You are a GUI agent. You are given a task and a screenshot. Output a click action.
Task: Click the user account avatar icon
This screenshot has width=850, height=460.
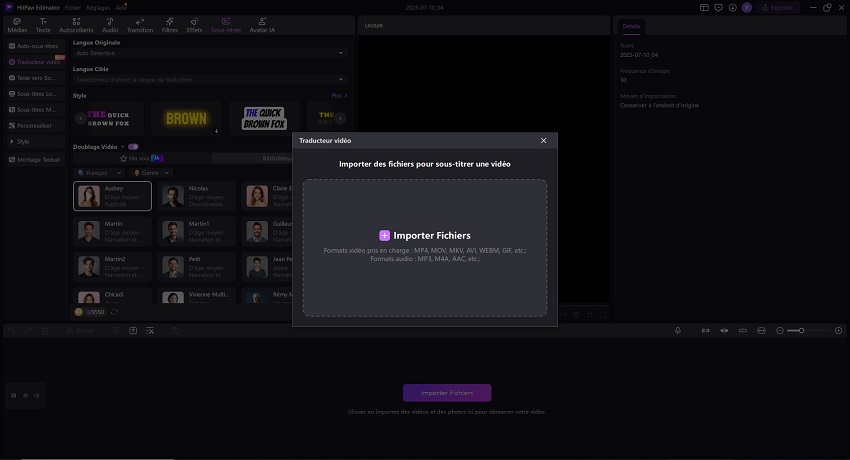747,7
